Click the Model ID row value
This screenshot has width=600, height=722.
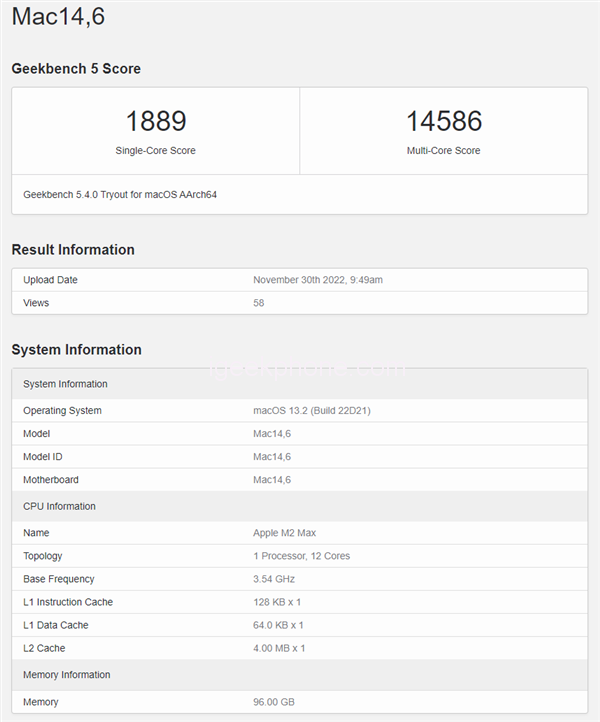point(271,457)
